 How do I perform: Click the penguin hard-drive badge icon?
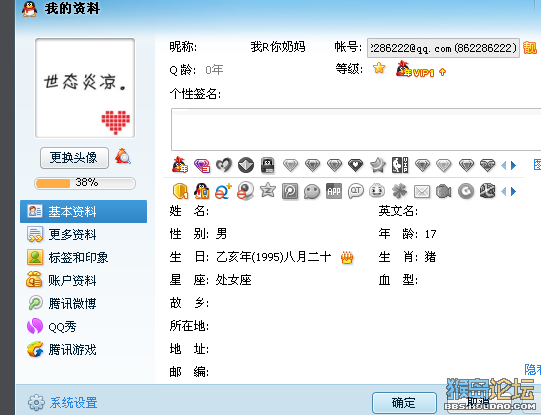tap(267, 165)
